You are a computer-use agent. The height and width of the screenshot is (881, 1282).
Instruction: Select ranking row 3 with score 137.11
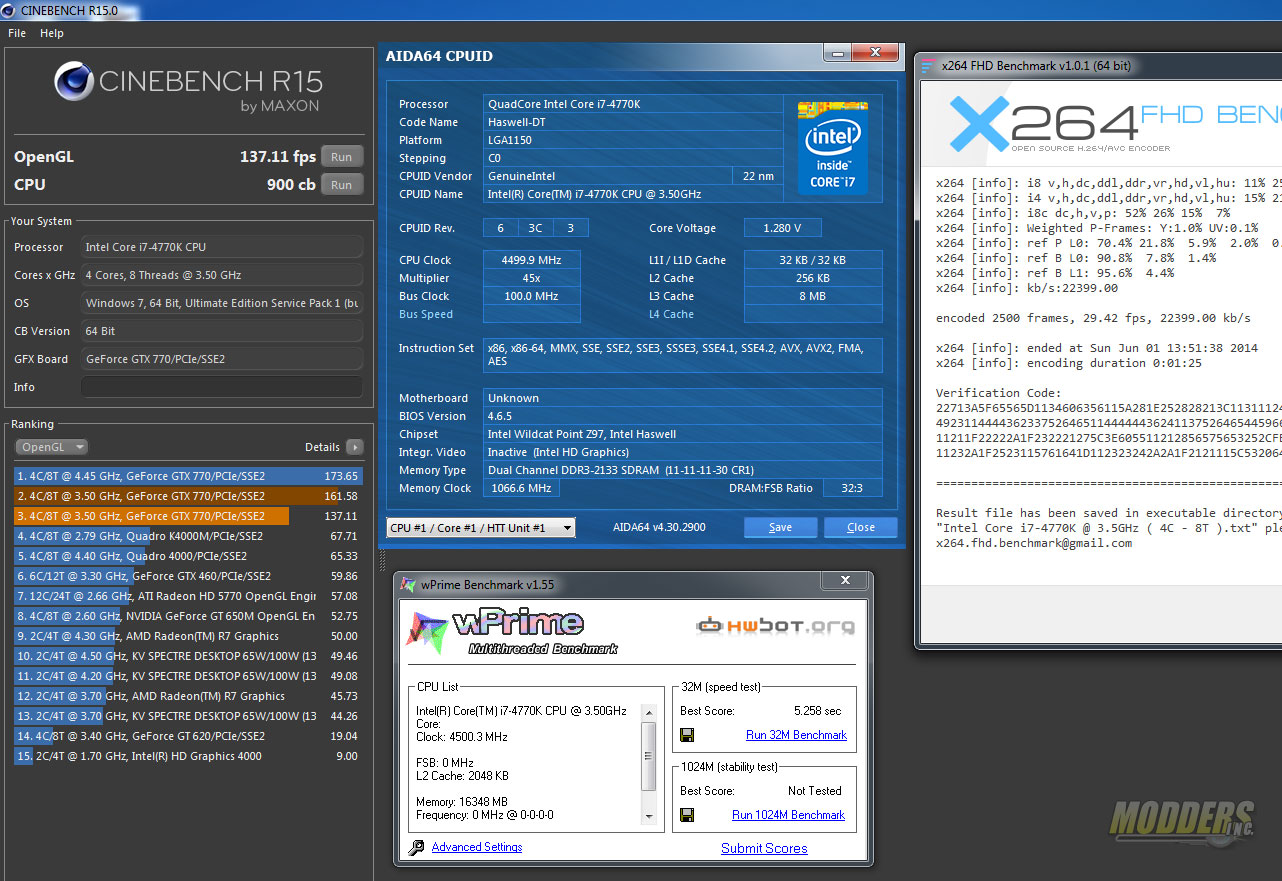pos(188,516)
